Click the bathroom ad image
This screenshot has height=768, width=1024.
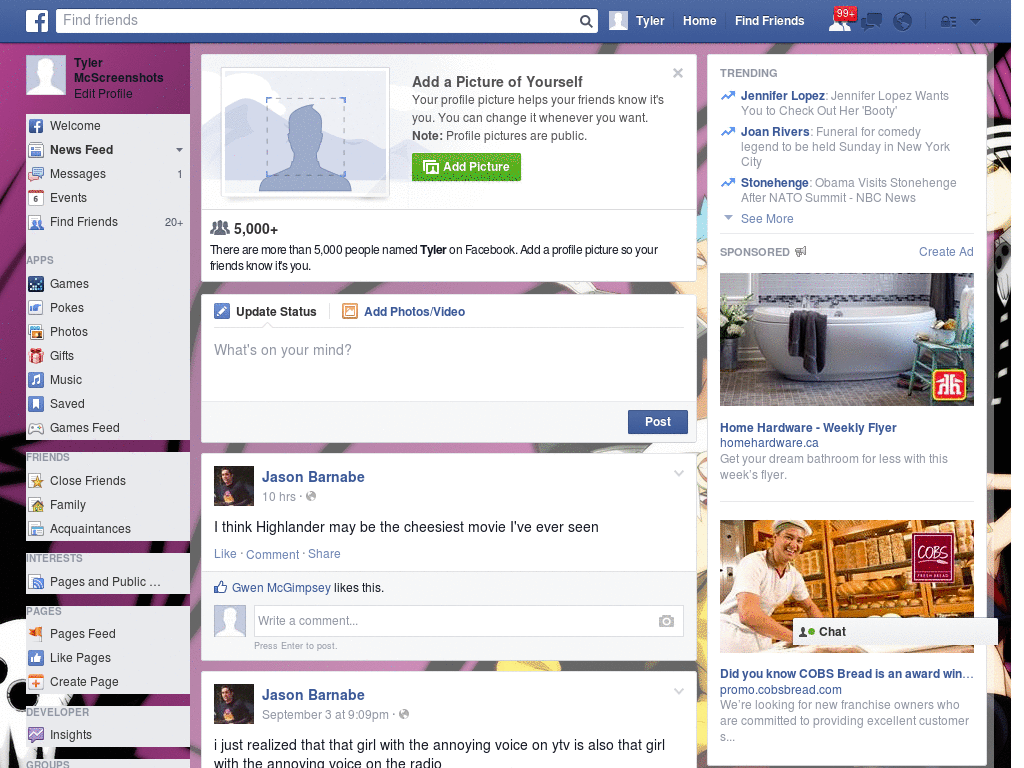[846, 340]
